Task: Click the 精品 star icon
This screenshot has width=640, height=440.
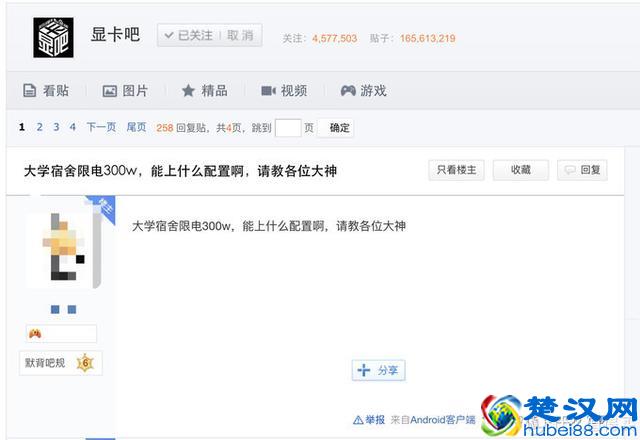Action: click(188, 91)
